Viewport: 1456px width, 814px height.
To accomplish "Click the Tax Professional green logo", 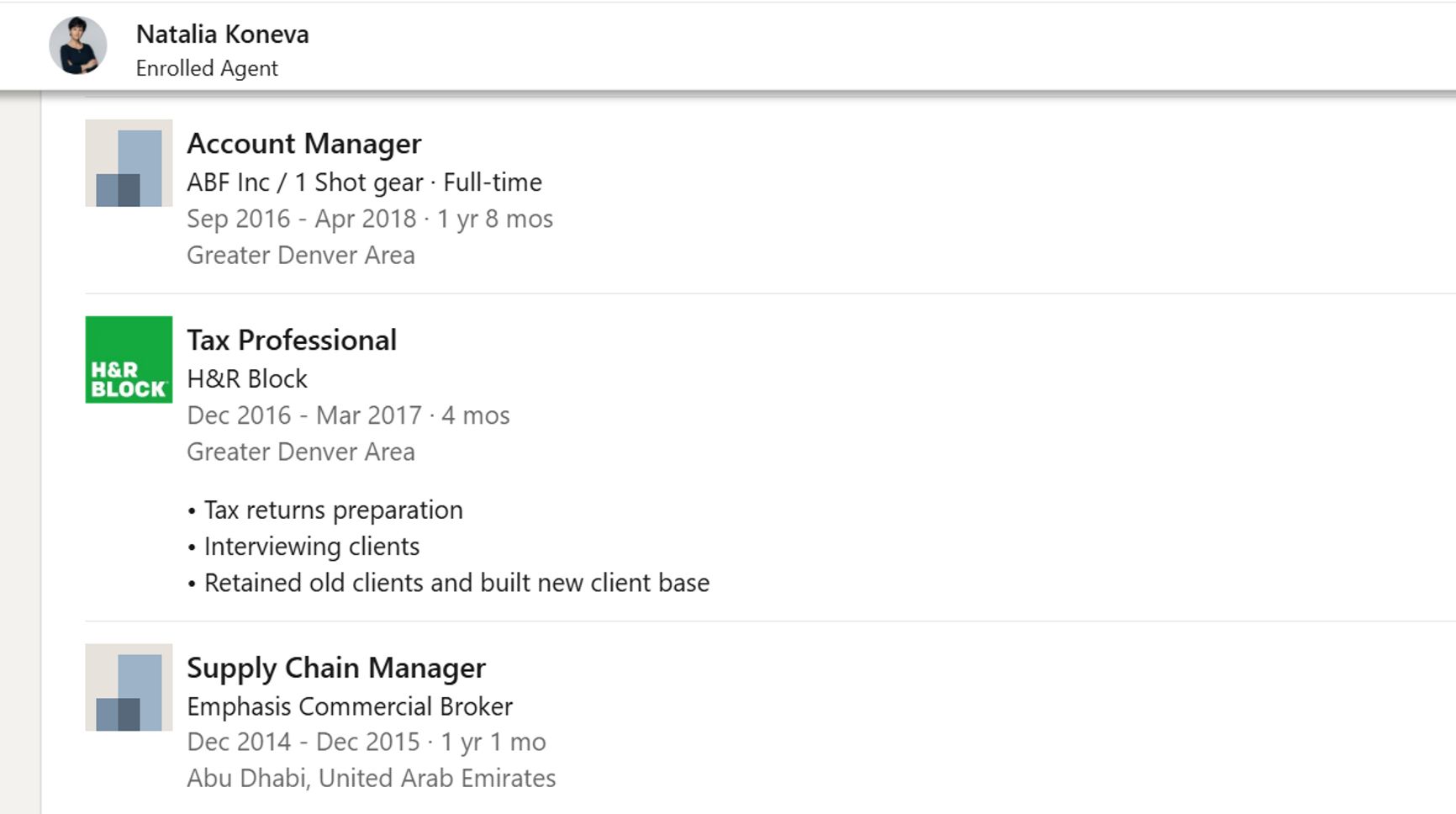I will [x=128, y=360].
